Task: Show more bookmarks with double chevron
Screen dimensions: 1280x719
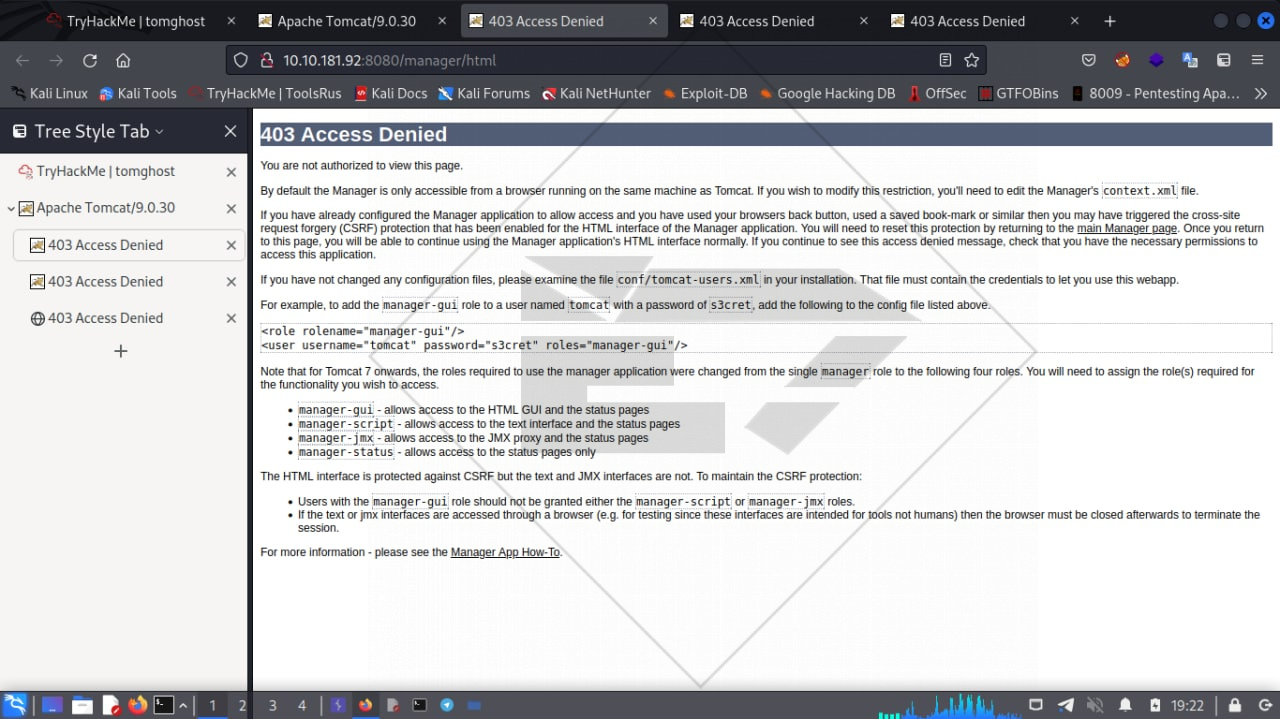Action: tap(1260, 93)
